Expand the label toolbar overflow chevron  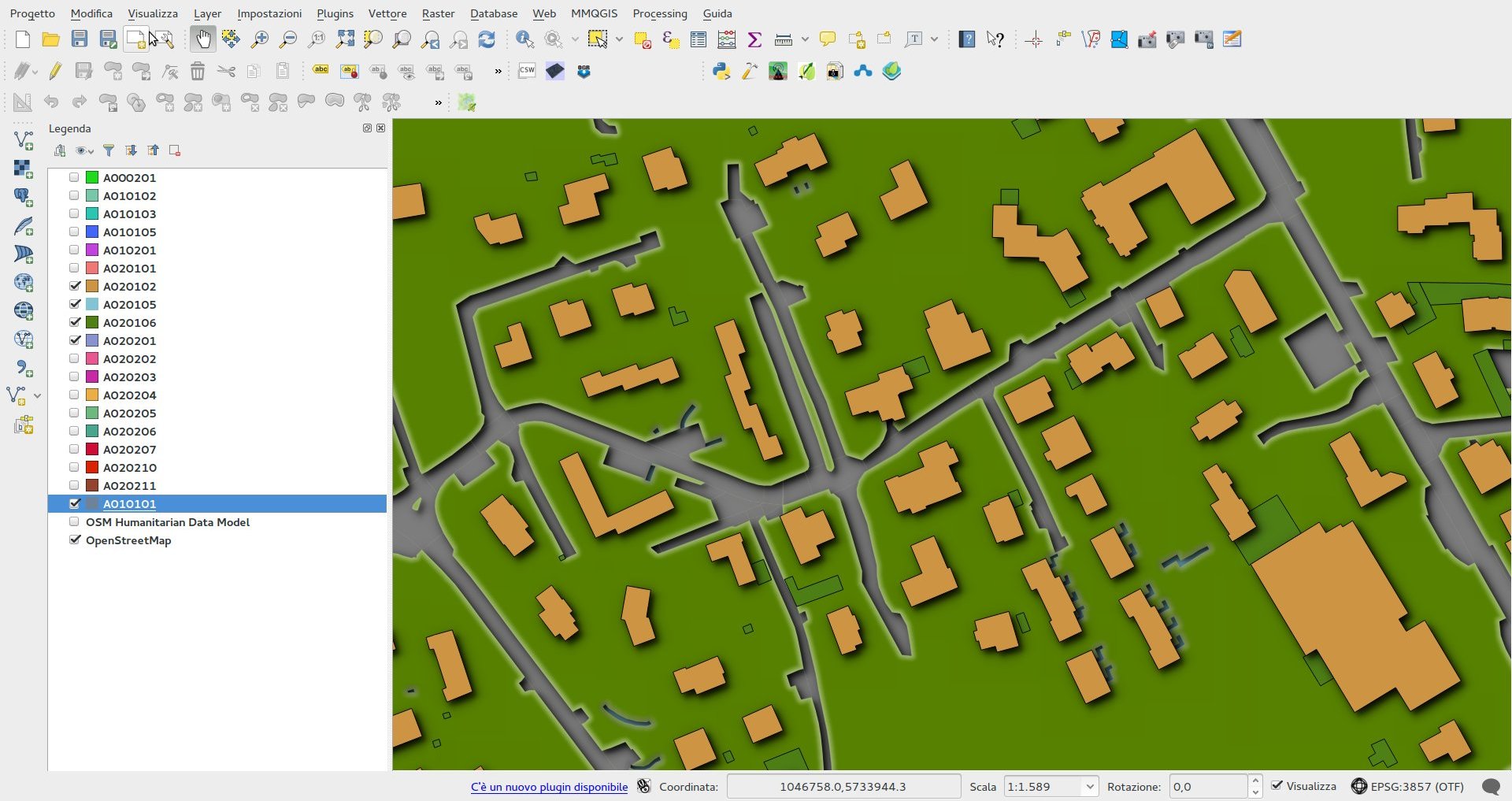(x=498, y=71)
